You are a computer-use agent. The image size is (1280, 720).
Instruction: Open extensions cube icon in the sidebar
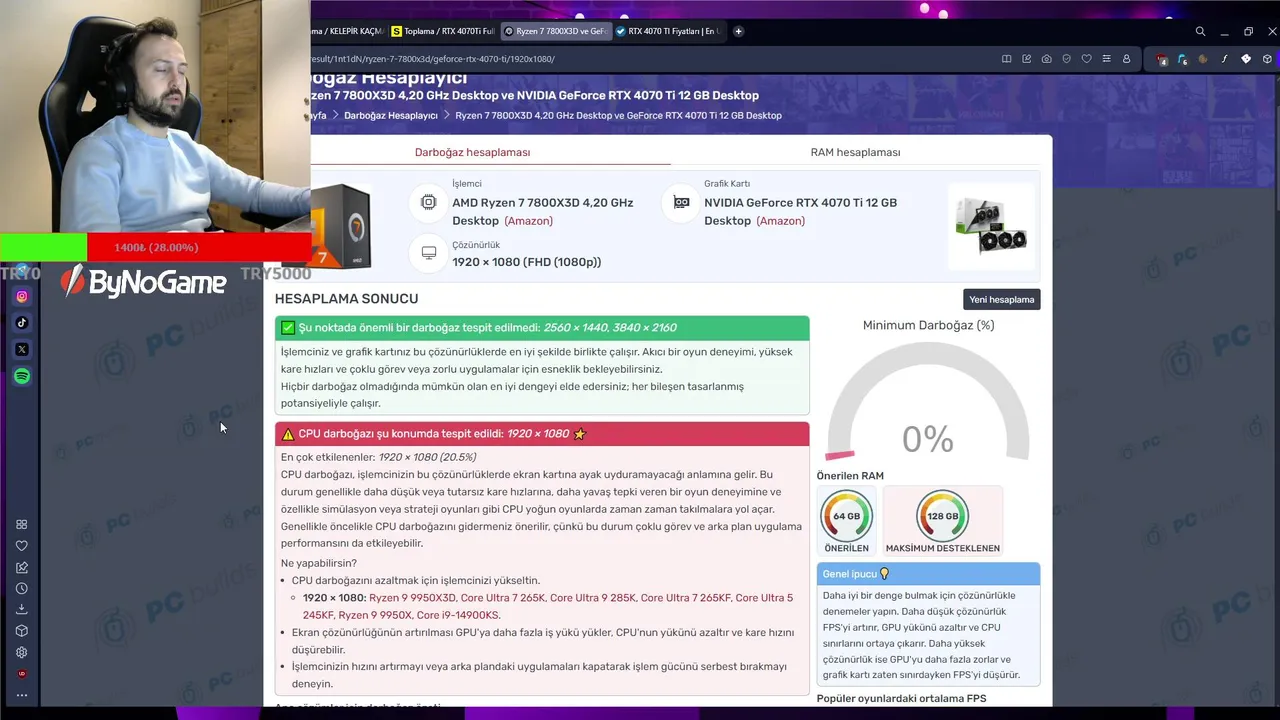[x=22, y=631]
